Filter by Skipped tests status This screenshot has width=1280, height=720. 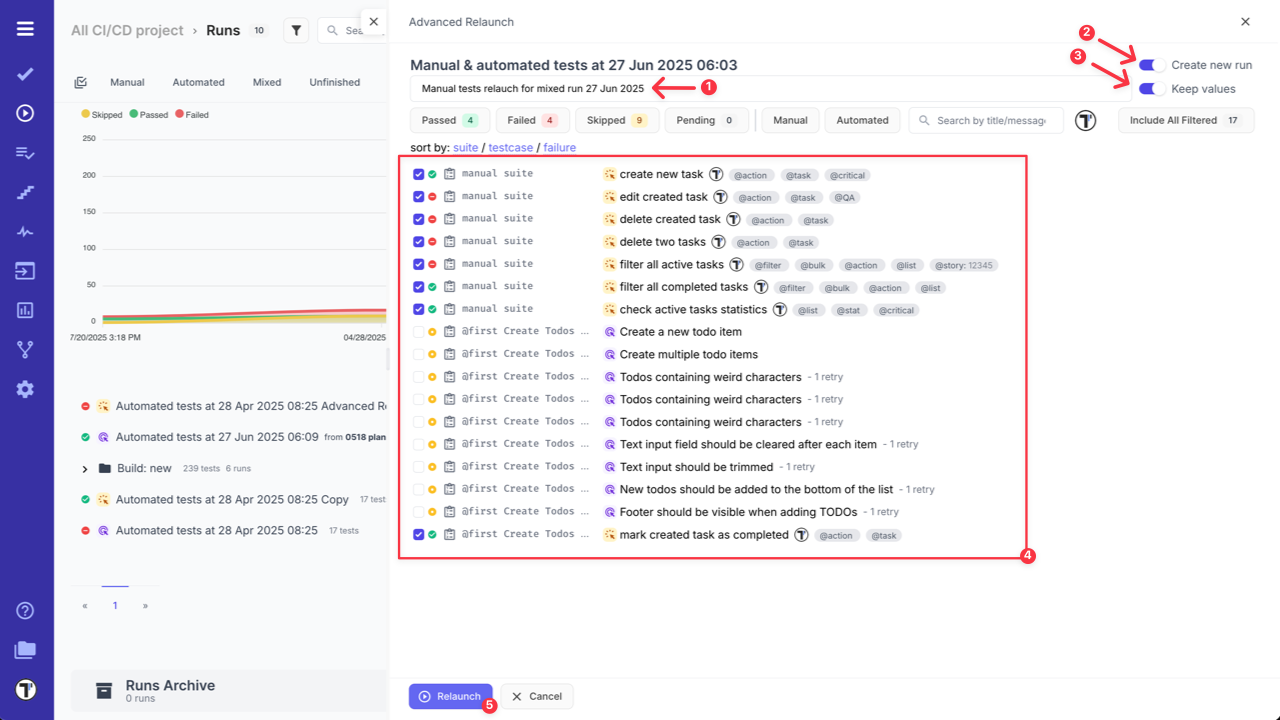pos(617,121)
